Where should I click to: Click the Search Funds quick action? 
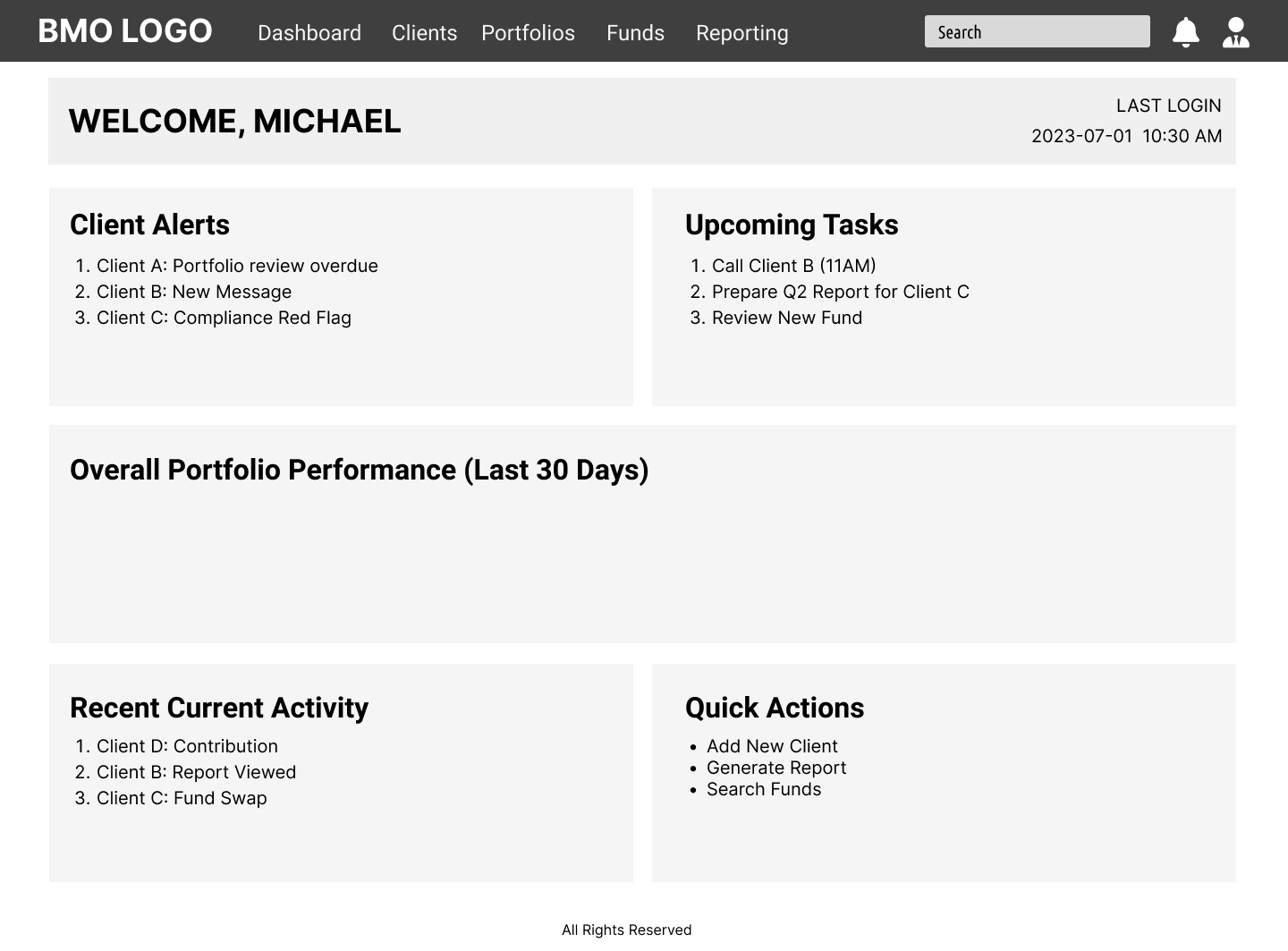click(764, 789)
